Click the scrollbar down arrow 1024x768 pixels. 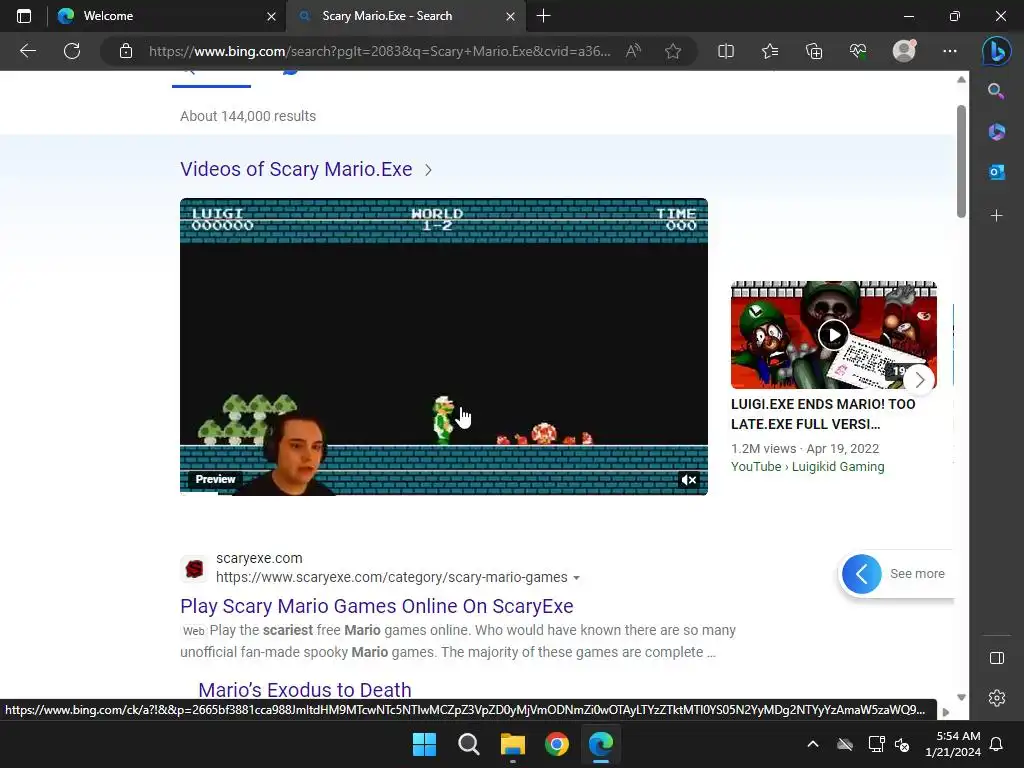961,697
